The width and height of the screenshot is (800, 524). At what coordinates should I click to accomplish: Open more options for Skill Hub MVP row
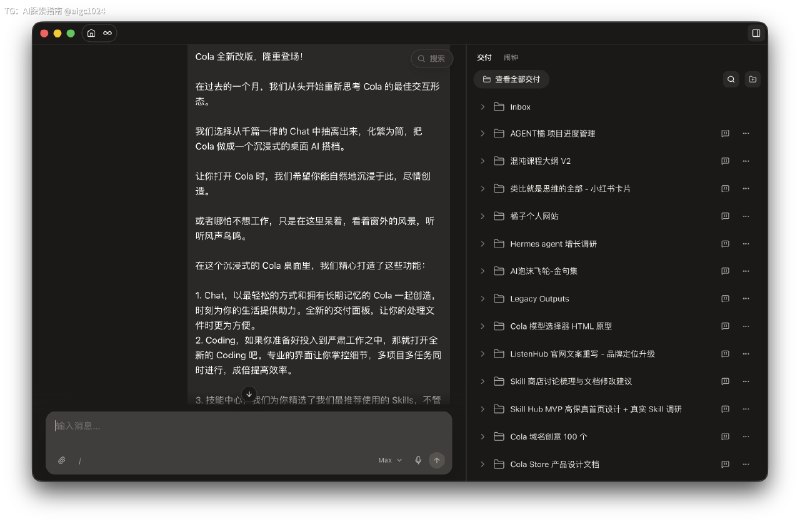point(746,409)
